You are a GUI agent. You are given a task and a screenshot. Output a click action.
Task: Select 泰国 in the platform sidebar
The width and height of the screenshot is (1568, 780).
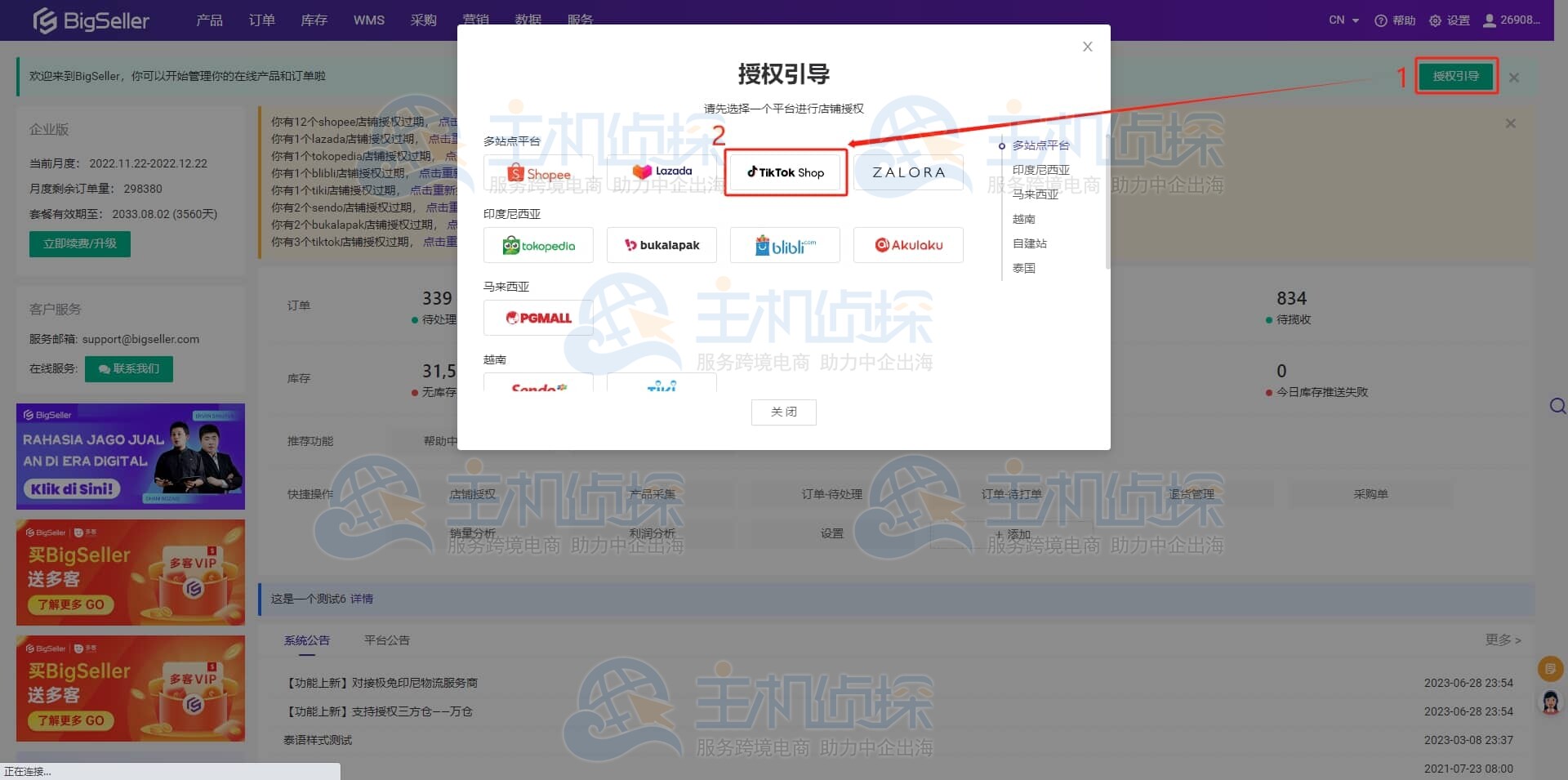1025,268
